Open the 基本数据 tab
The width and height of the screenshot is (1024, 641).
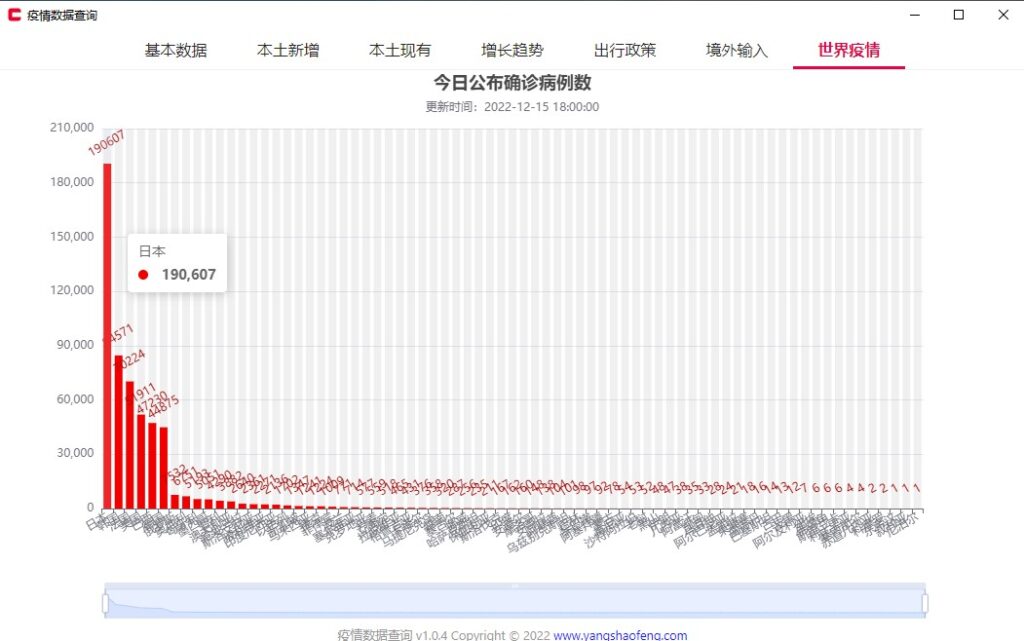tap(176, 50)
